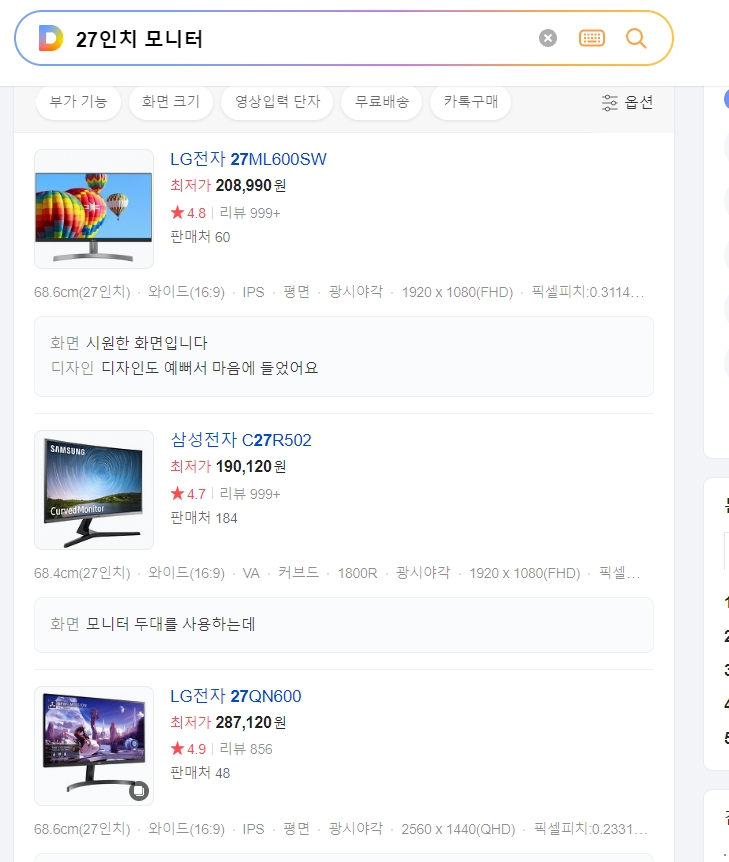Click 판매처 184 sellers count
The width and height of the screenshot is (729, 862).
(x=203, y=518)
